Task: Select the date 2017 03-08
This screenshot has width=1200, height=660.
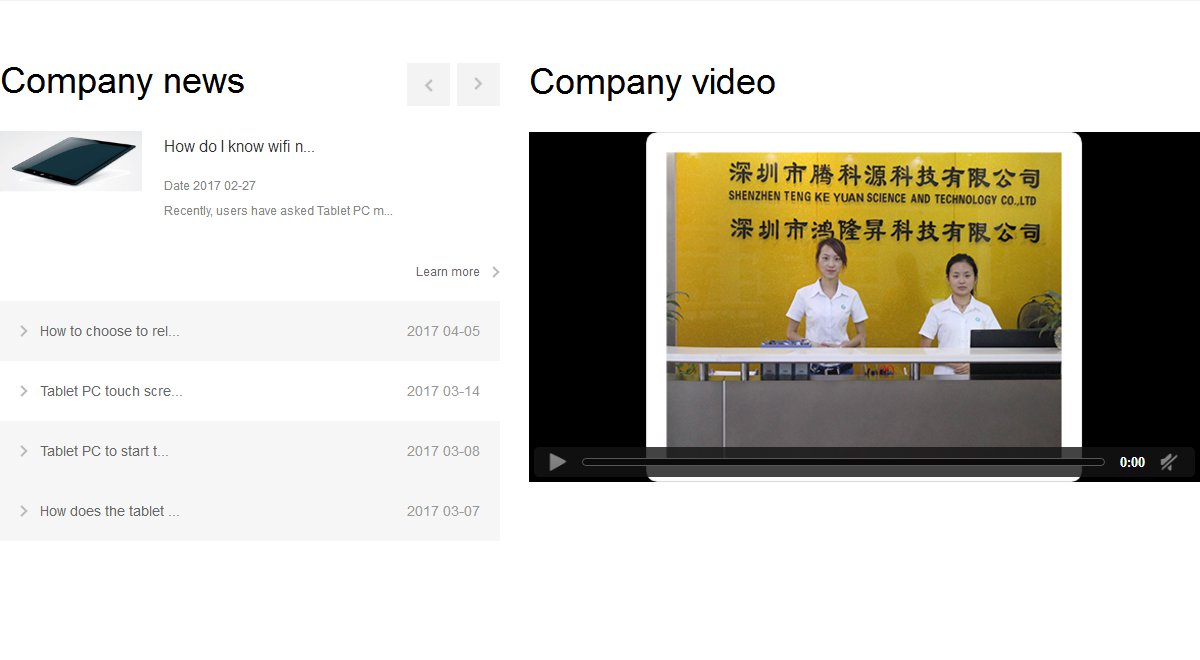Action: (443, 451)
